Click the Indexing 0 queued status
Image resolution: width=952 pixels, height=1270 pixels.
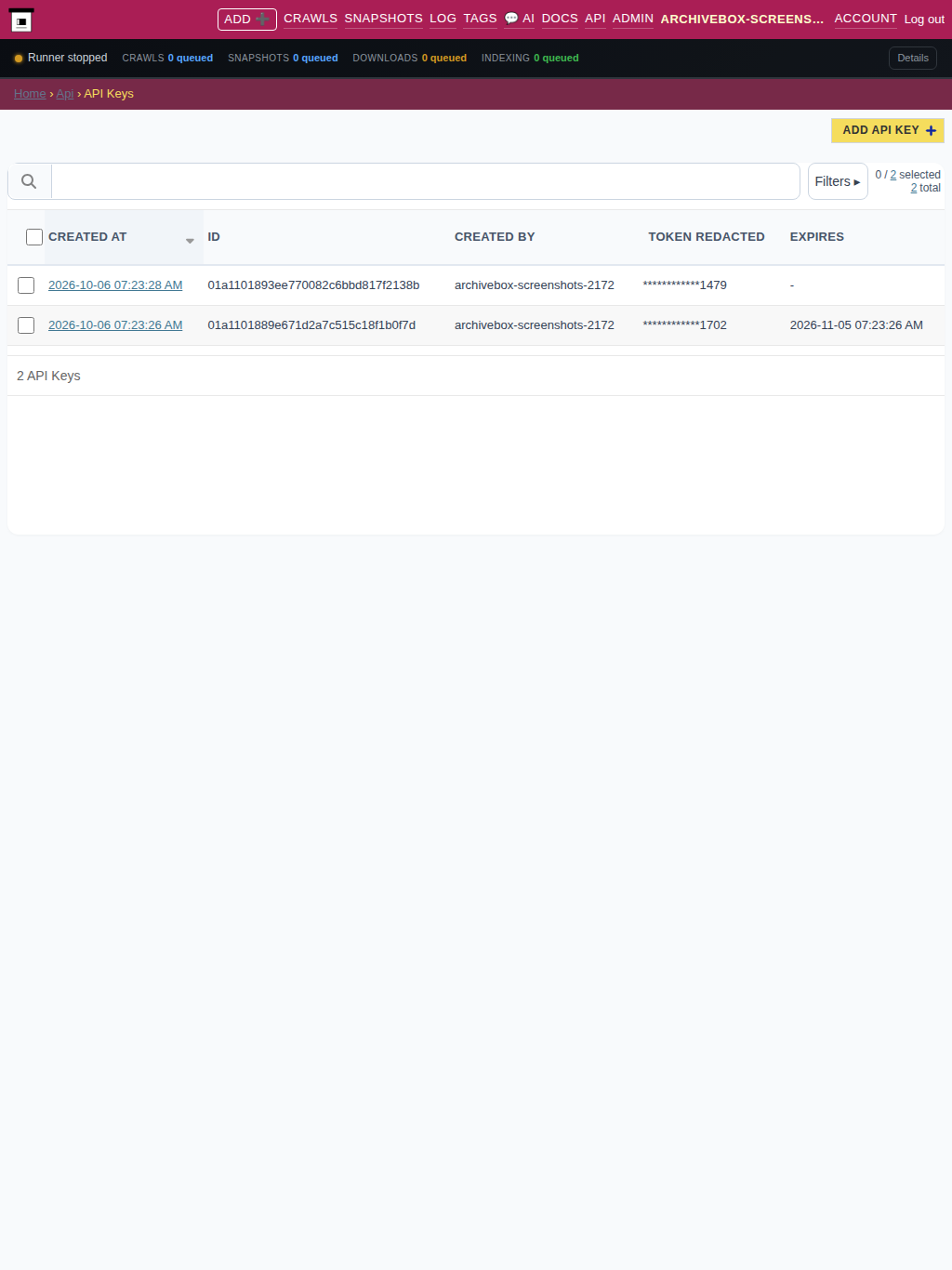click(x=530, y=58)
